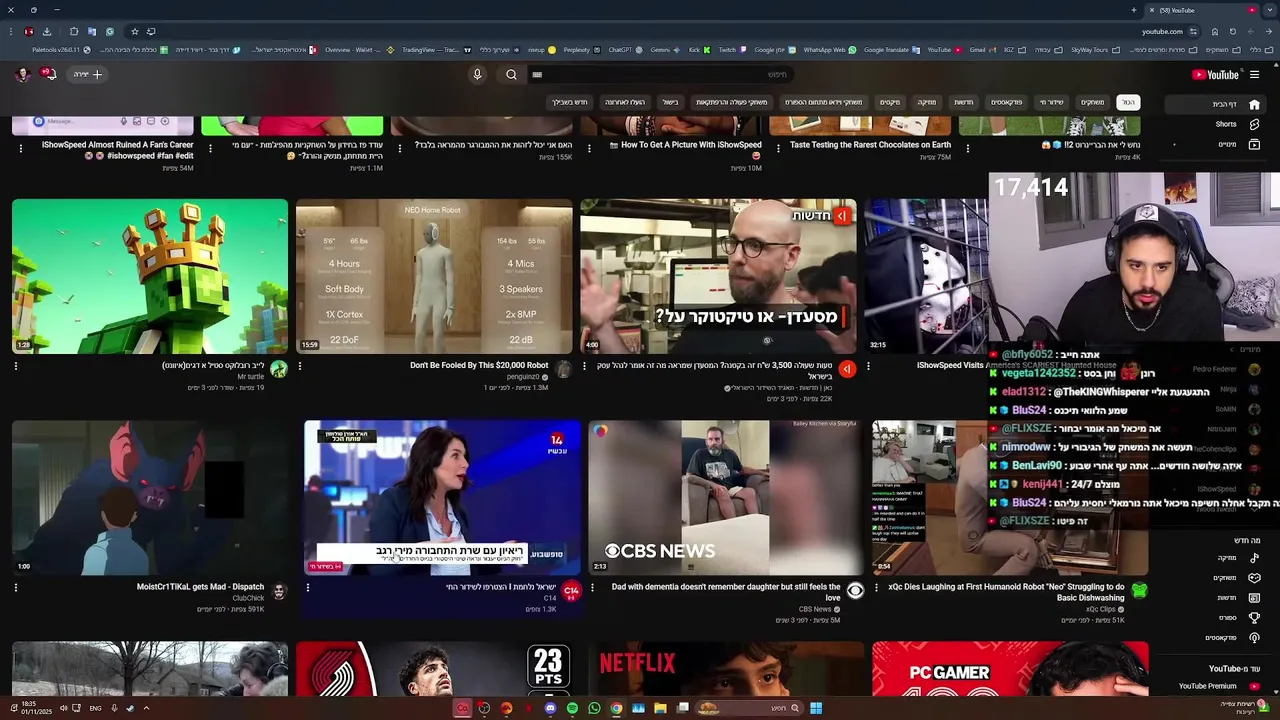Open options menu for the $20,000 Robot video
This screenshot has width=1280, height=720.
300,366
